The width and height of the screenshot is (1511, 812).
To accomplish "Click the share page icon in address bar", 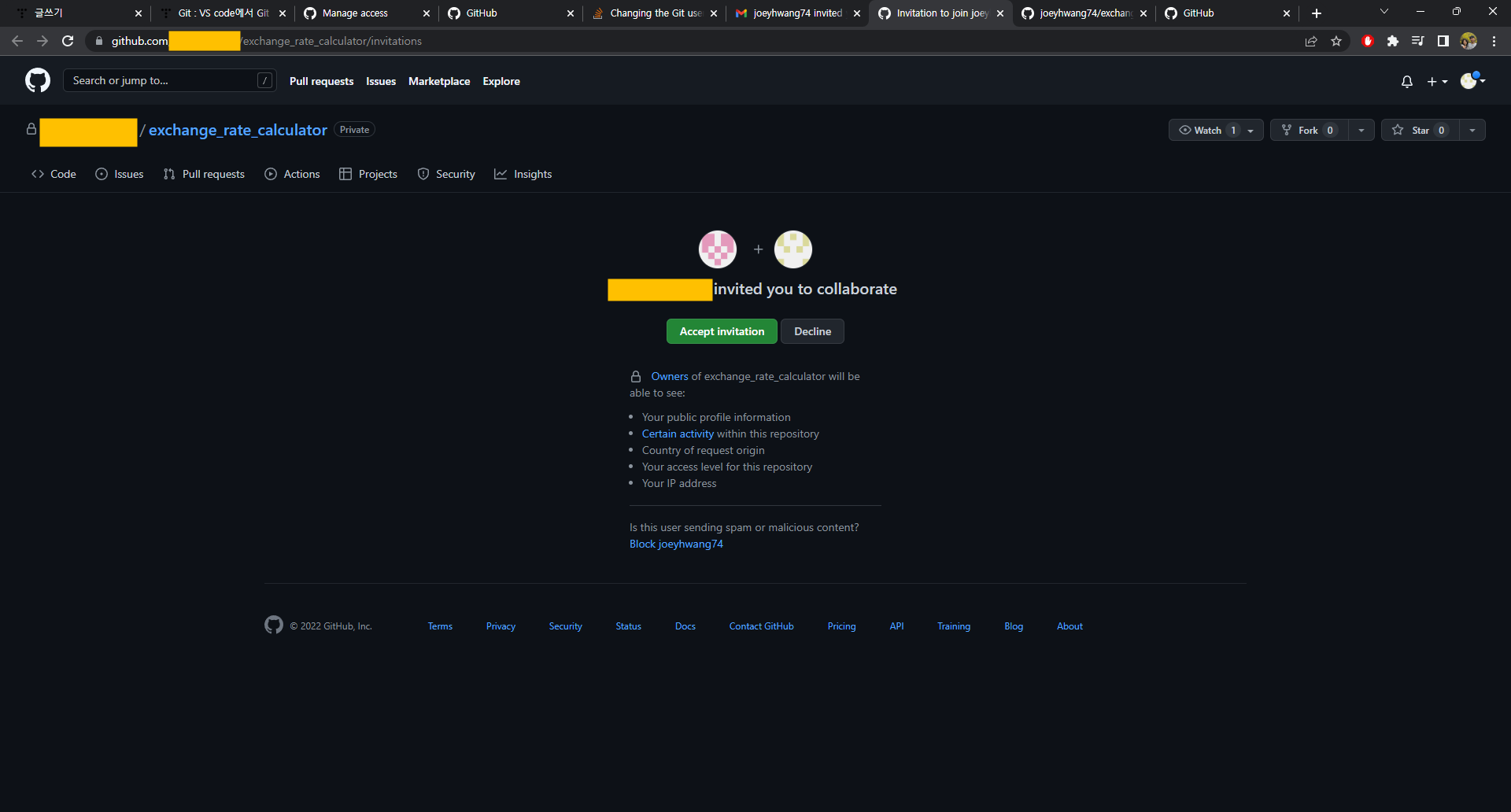I will pyautogui.click(x=1311, y=41).
